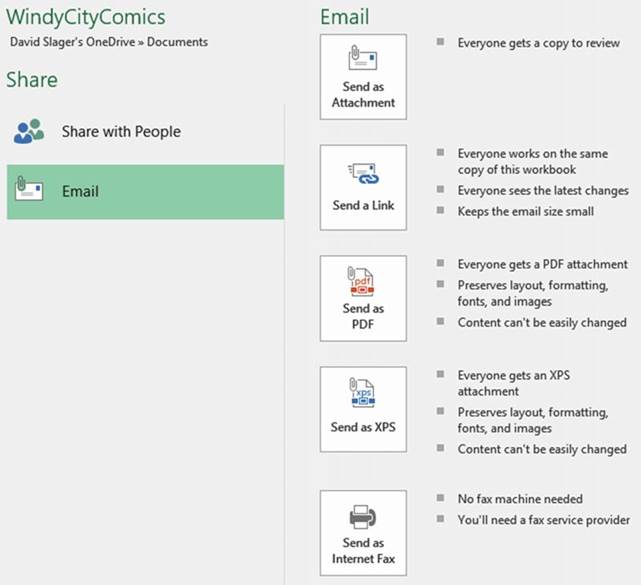The height and width of the screenshot is (585, 641).
Task: Click the Share with People icon
Action: click(30, 131)
